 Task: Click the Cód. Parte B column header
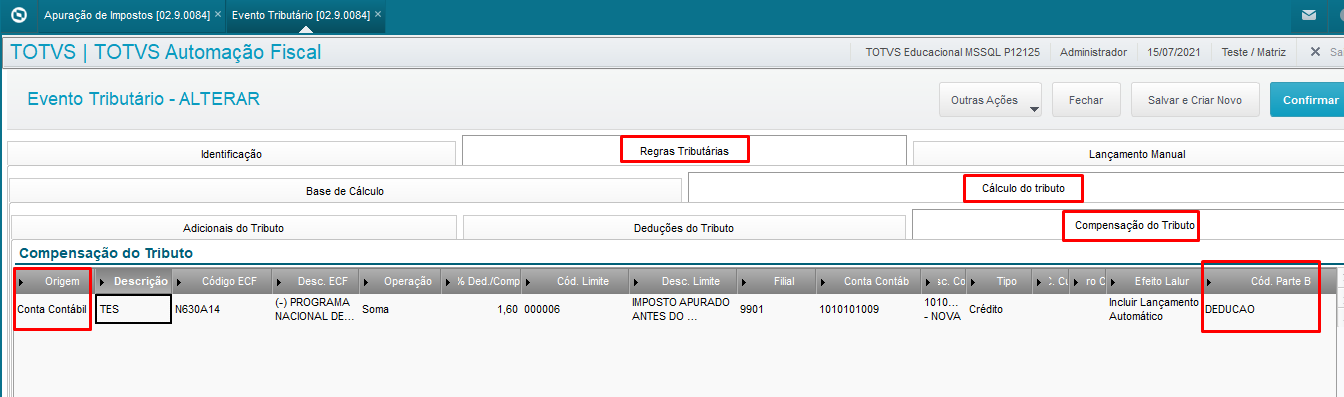pyautogui.click(x=1270, y=282)
